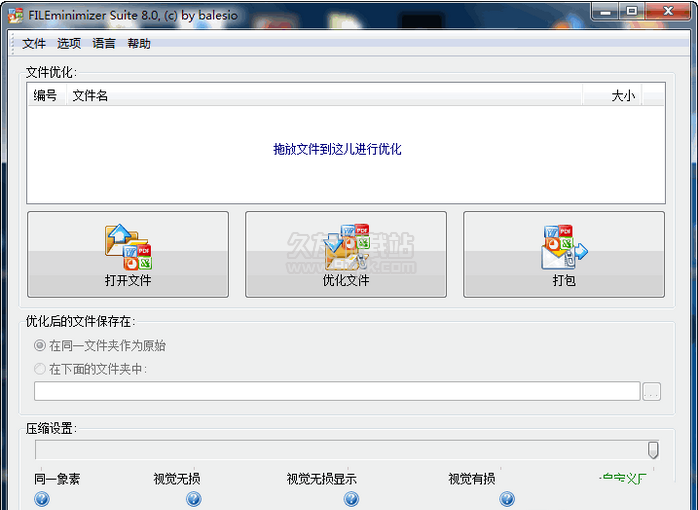Maximize the FILEminimizer window
Image resolution: width=698 pixels, height=510 pixels.
coord(631,11)
